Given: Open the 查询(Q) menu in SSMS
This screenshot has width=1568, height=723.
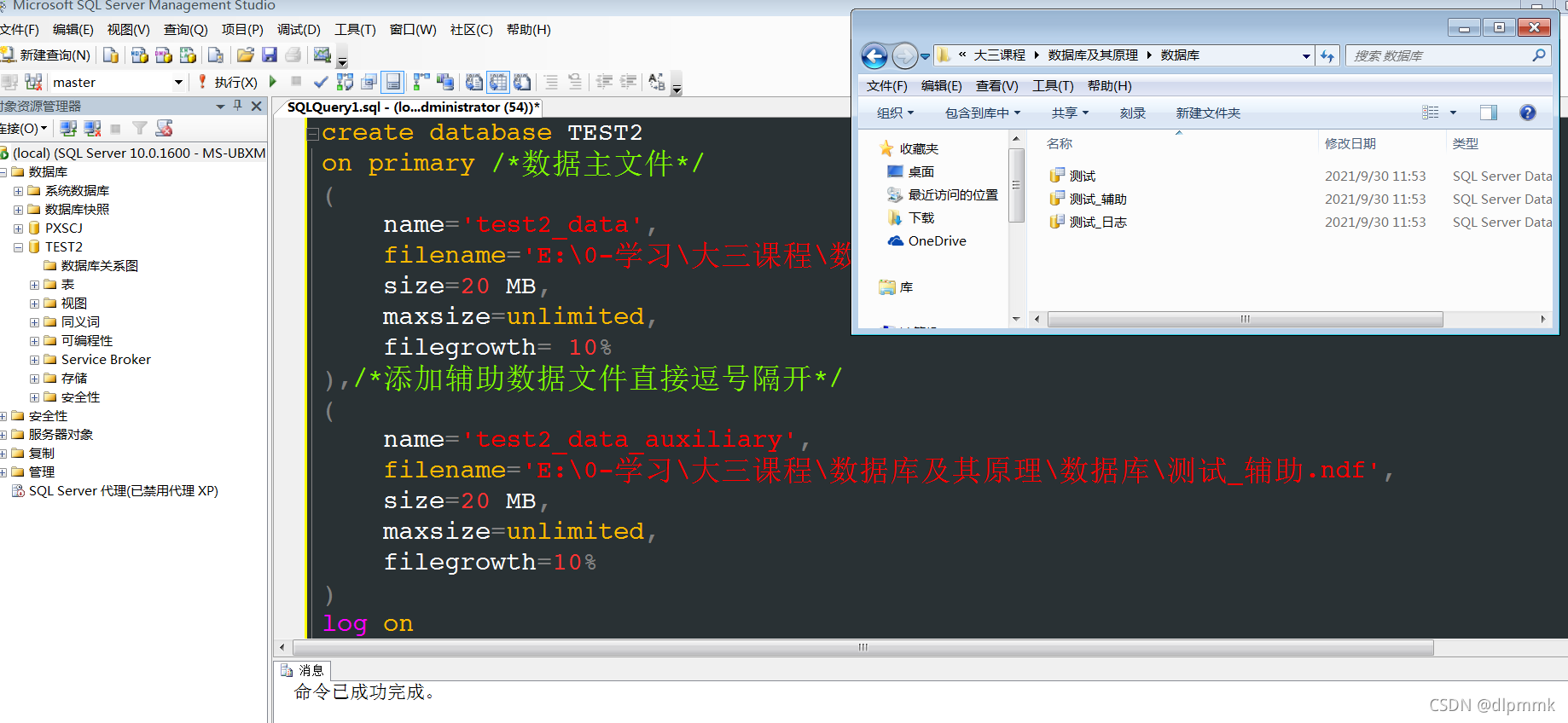Looking at the screenshot, I should (x=186, y=30).
